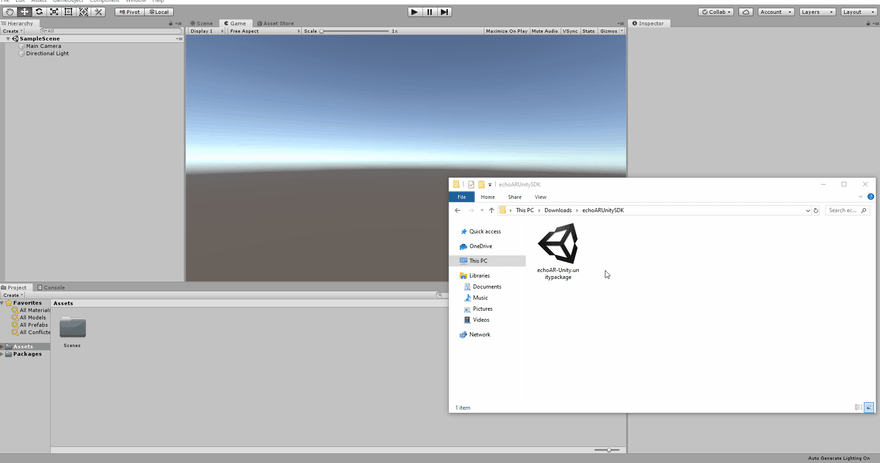Select the Hierarchy tab
Image resolution: width=880 pixels, height=463 pixels.
point(18,24)
